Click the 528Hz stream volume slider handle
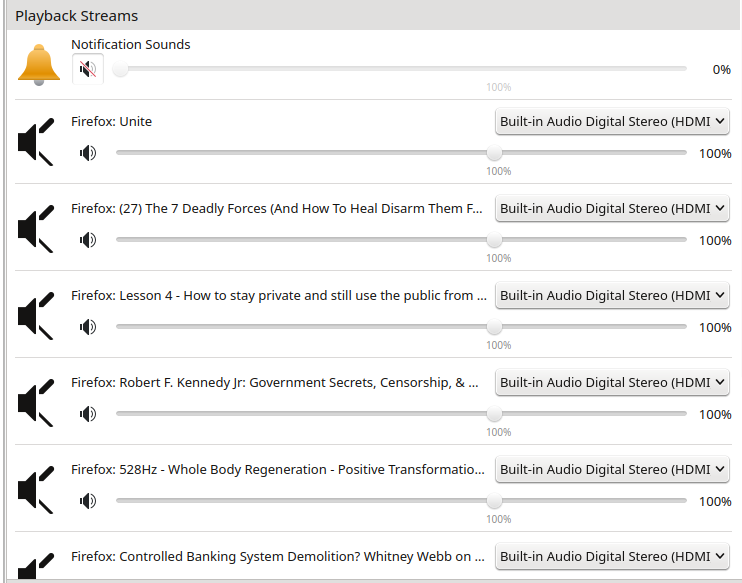 coord(494,500)
